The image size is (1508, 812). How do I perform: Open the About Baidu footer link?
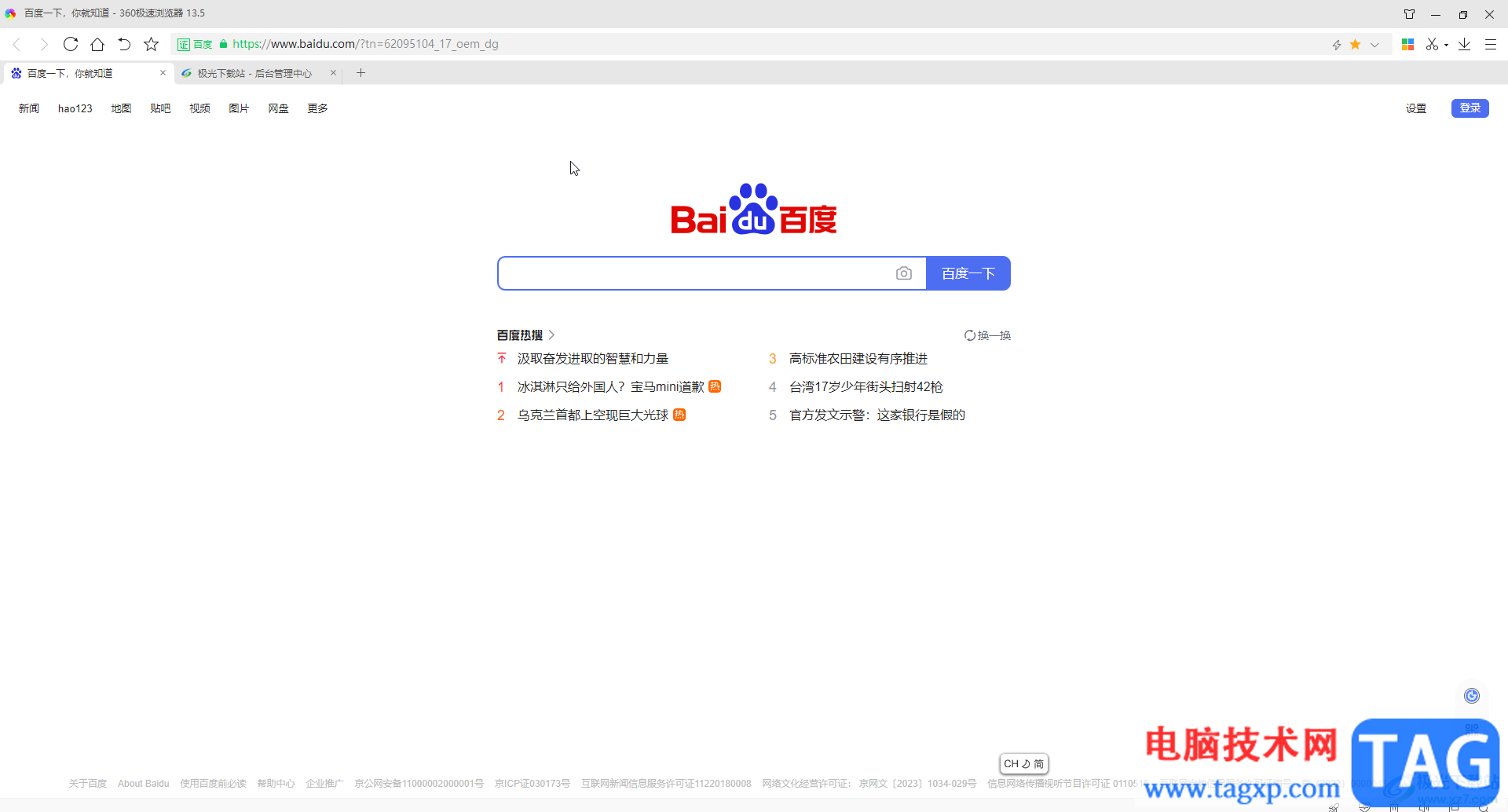[x=144, y=784]
